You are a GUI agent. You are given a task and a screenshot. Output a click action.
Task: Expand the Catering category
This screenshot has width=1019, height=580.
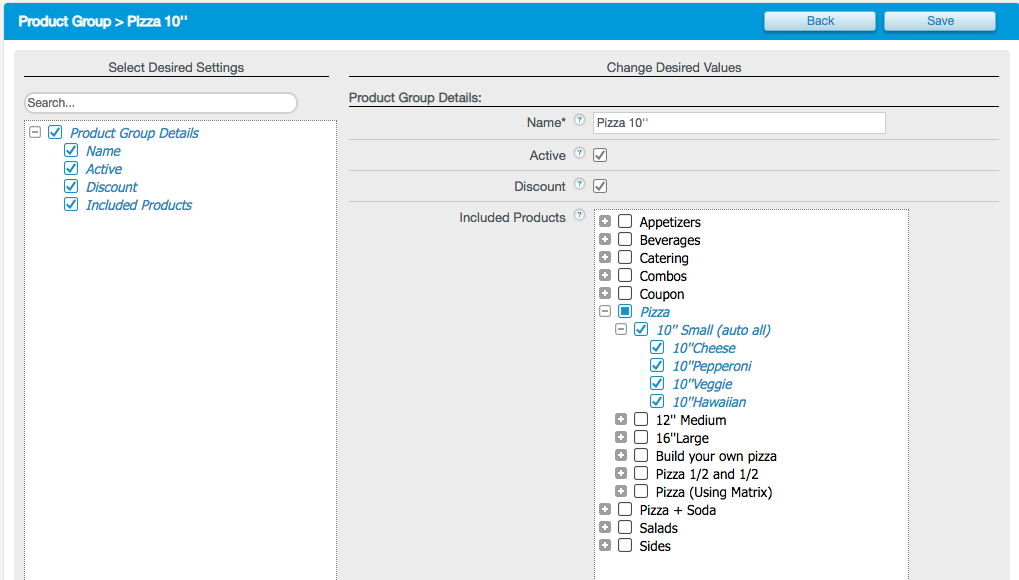click(x=605, y=258)
